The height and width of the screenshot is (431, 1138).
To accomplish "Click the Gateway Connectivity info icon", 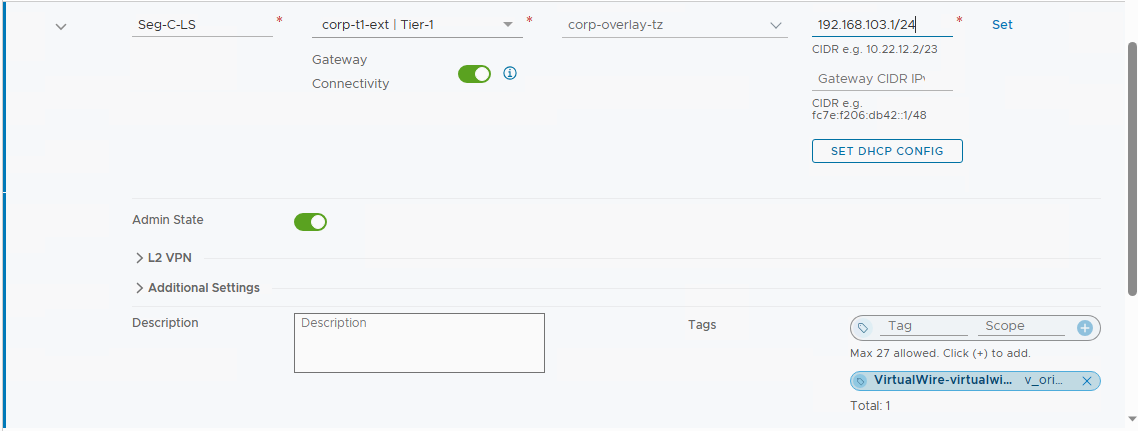I will [x=509, y=73].
